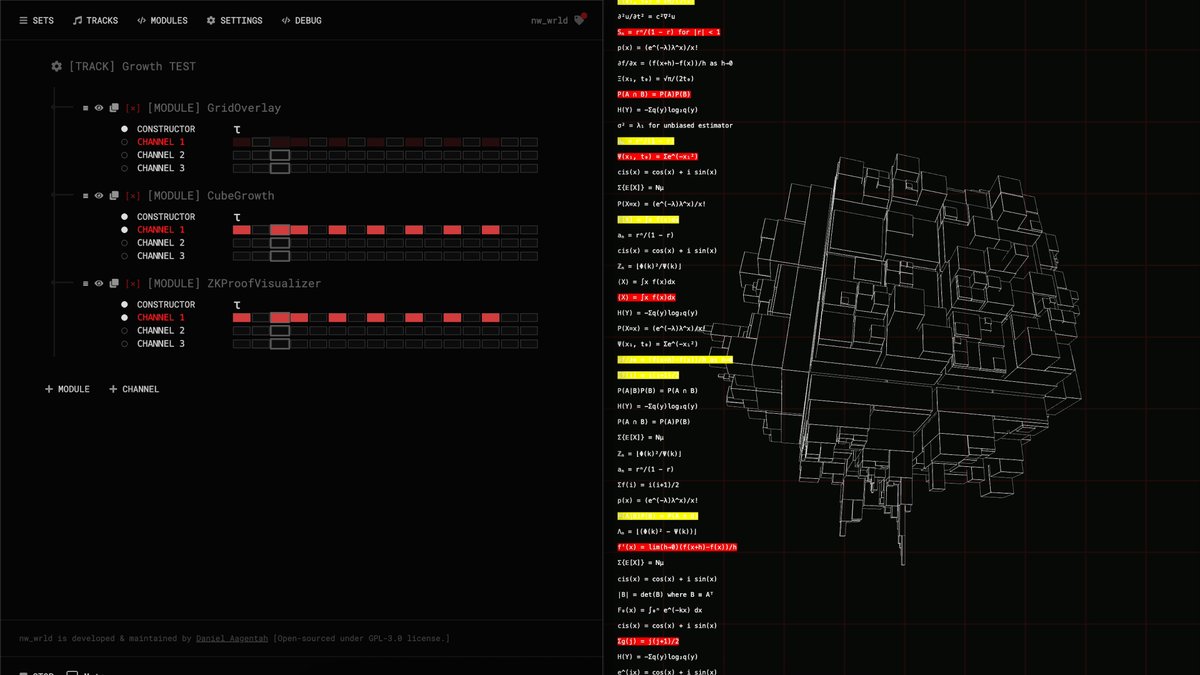This screenshot has width=1200, height=675.
Task: Click the duplicate icon for GridOverlay module
Action: click(x=114, y=108)
